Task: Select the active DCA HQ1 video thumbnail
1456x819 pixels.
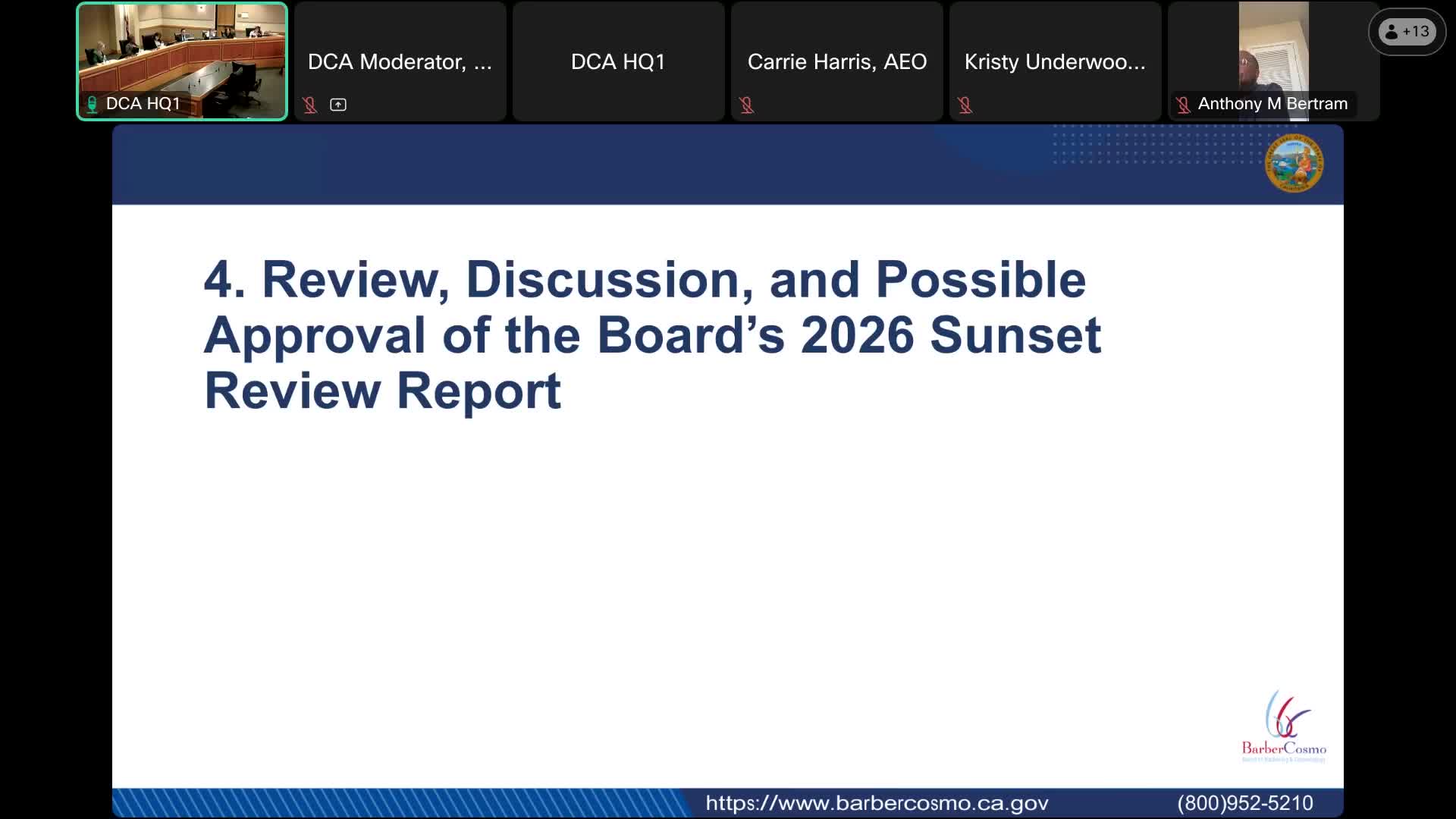Action: (x=182, y=53)
